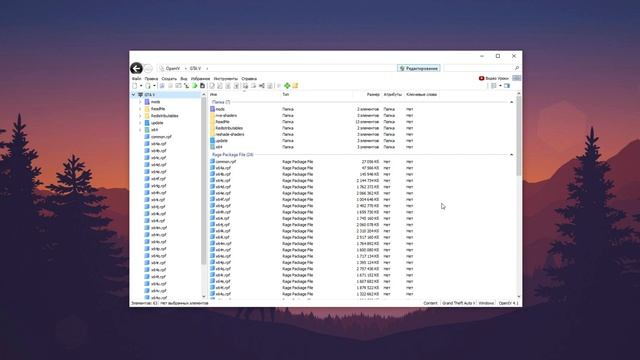Collapse the Rage Package File group
This screenshot has height=360, width=640.
click(511, 155)
